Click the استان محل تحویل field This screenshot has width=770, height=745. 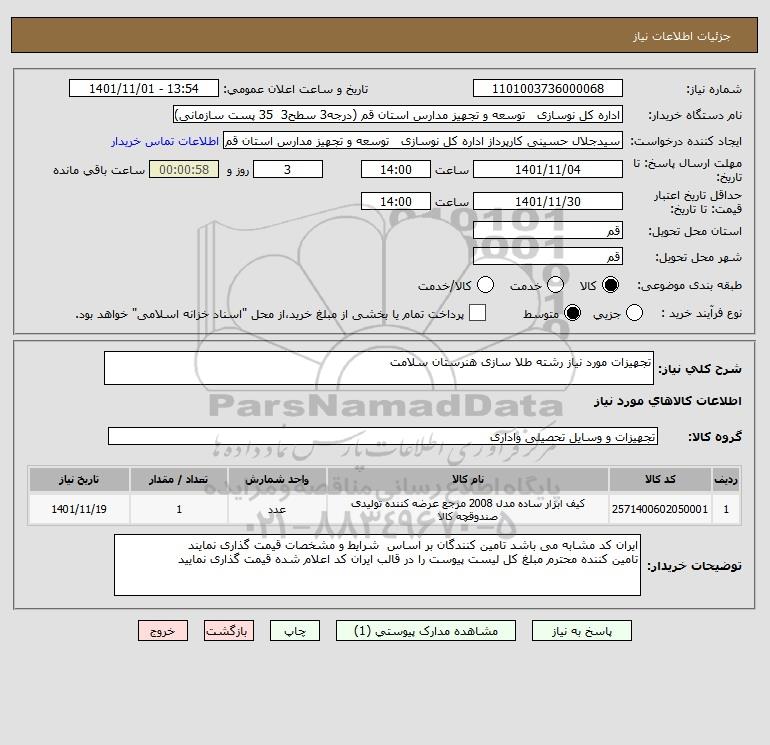coord(548,230)
